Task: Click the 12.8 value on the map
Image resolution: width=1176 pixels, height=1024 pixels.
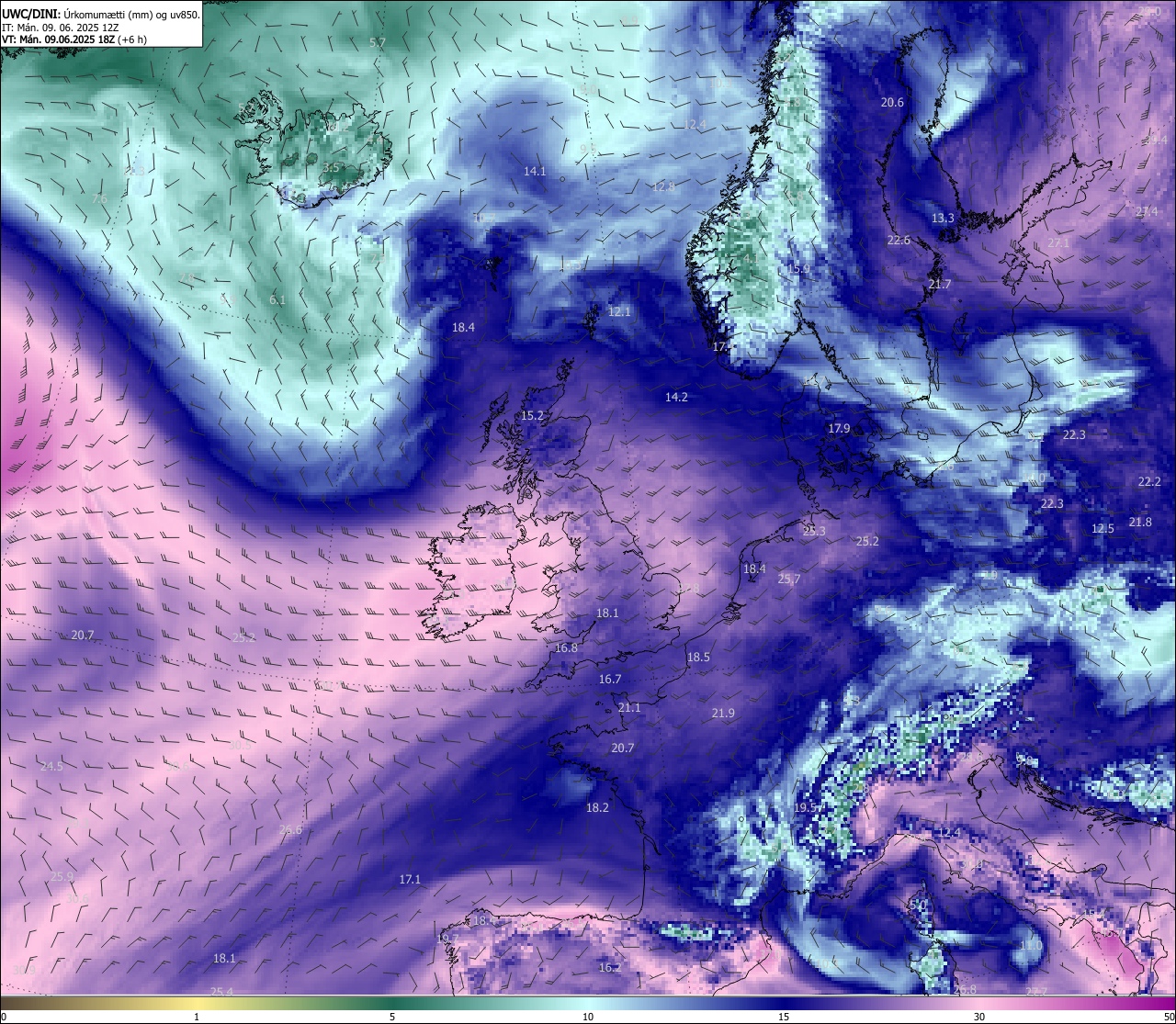Action: [663, 186]
